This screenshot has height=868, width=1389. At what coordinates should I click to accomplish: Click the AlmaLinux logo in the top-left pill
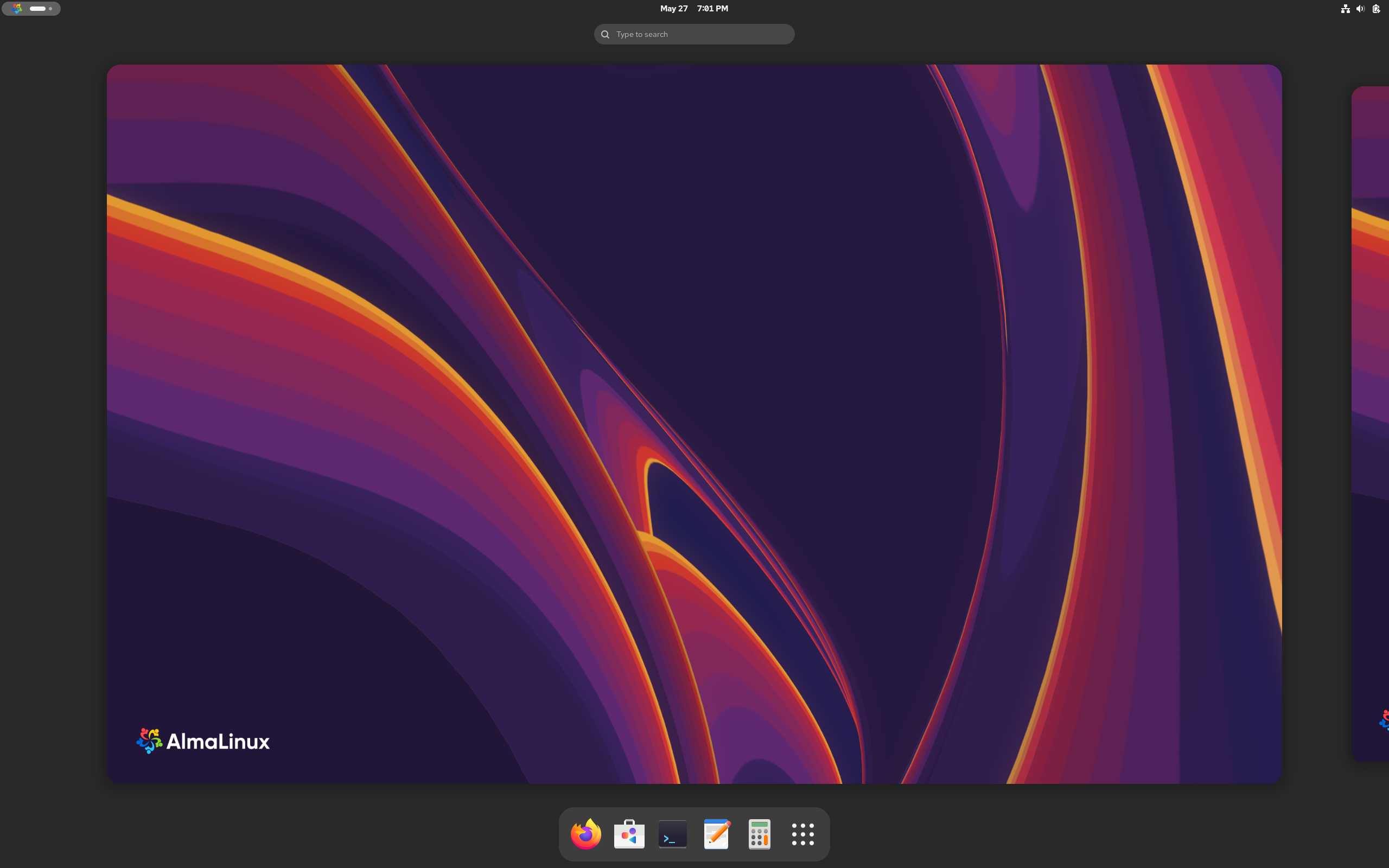16,8
